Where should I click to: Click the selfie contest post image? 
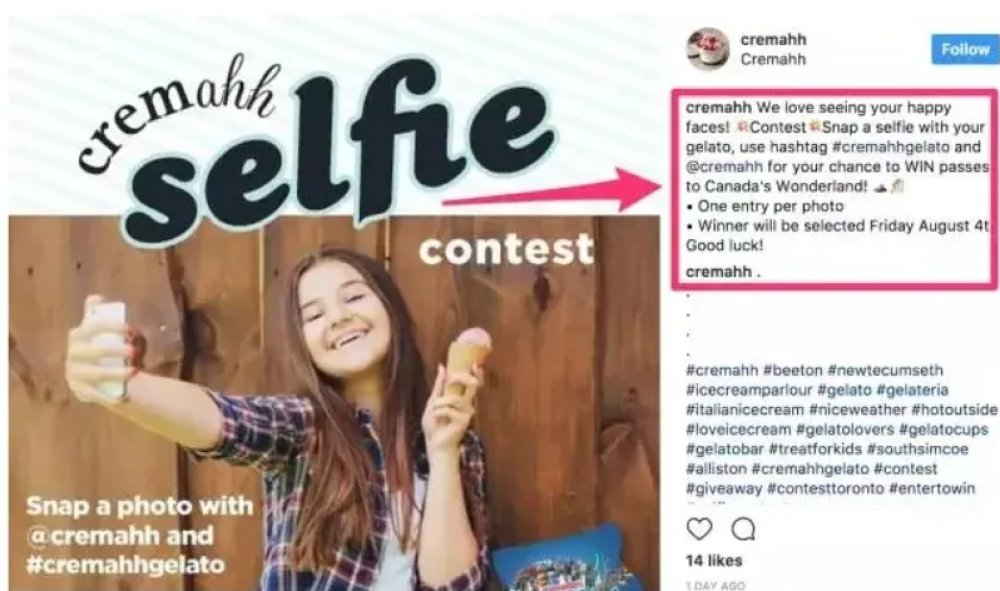click(x=334, y=303)
